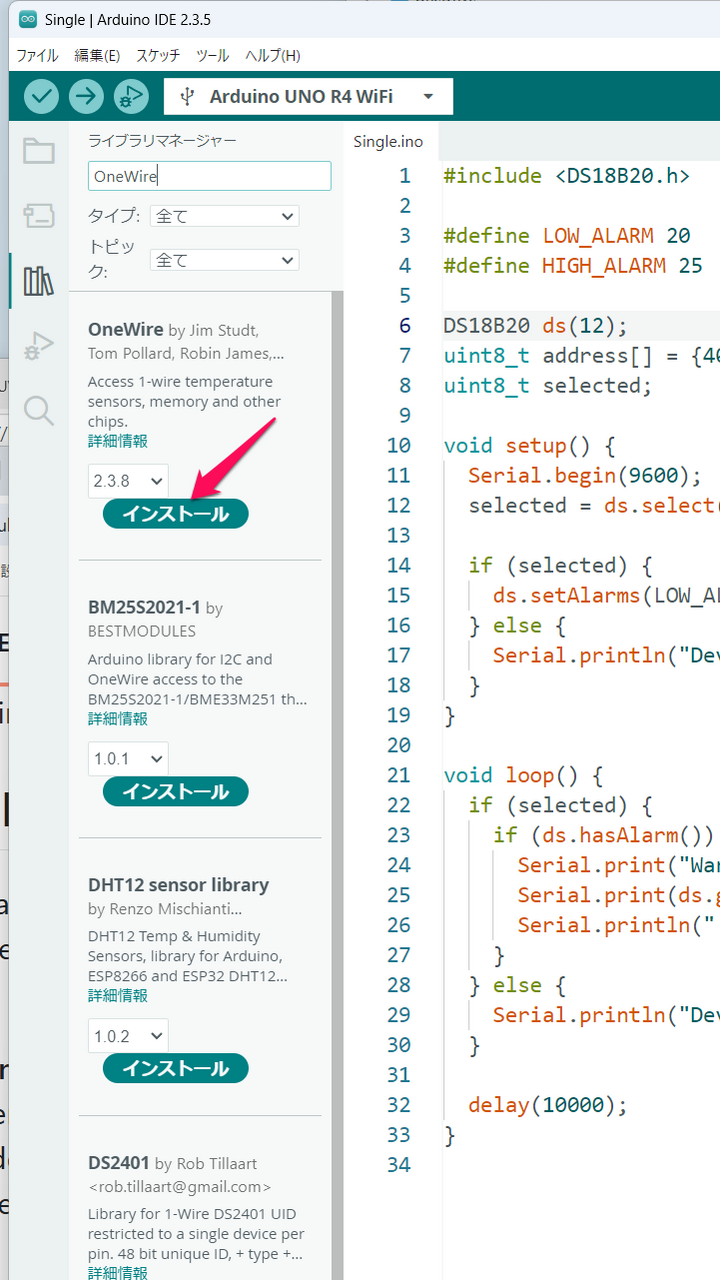Open the トピック filter dropdown
Viewport: 720px width, 1280px height.
click(x=224, y=260)
